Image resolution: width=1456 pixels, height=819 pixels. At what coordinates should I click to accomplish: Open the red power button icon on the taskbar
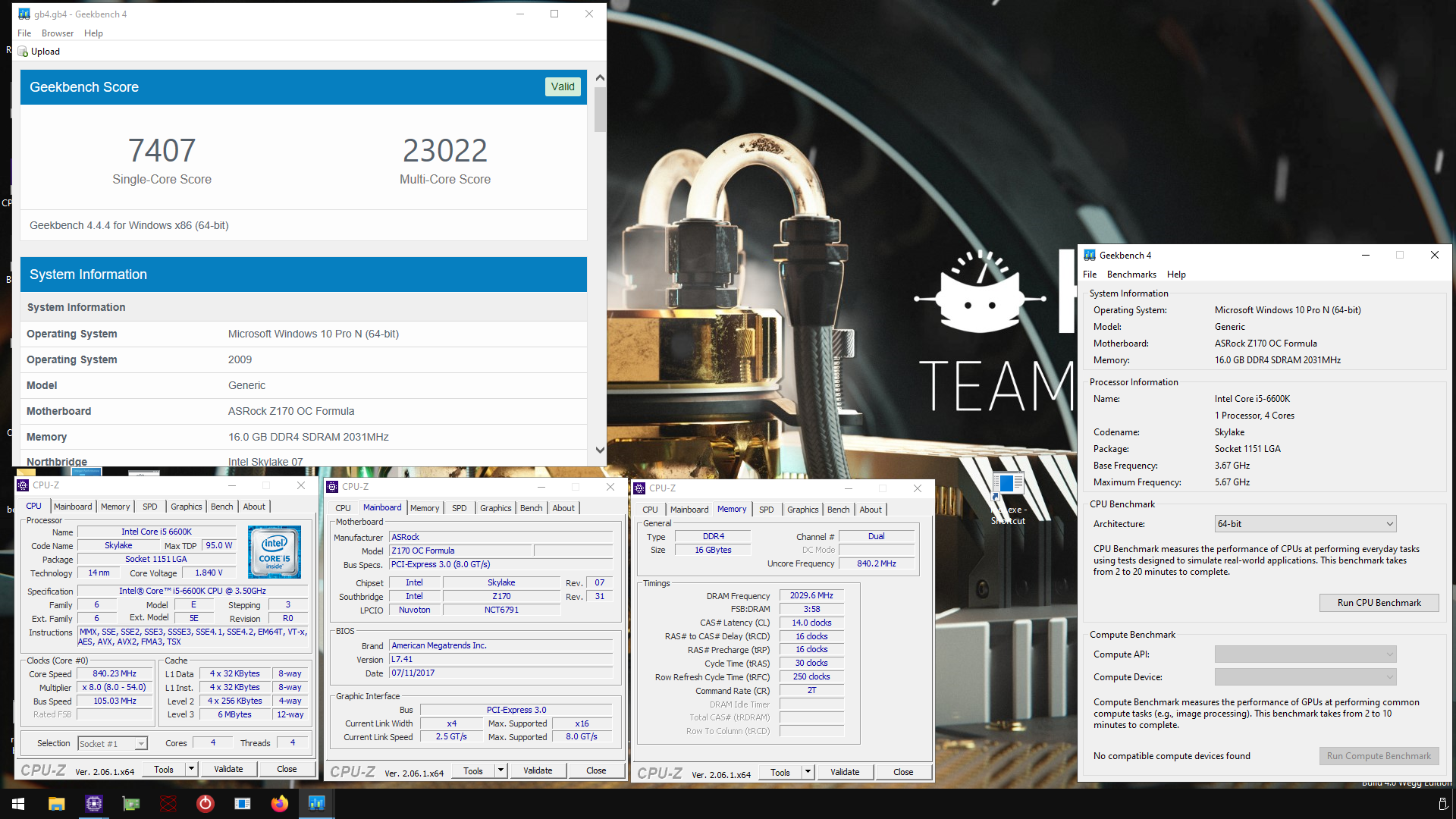(x=206, y=804)
